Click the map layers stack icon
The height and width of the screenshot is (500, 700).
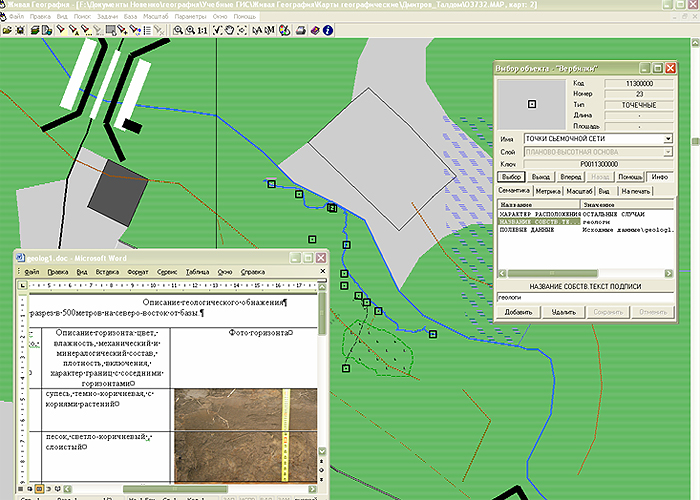click(x=34, y=30)
